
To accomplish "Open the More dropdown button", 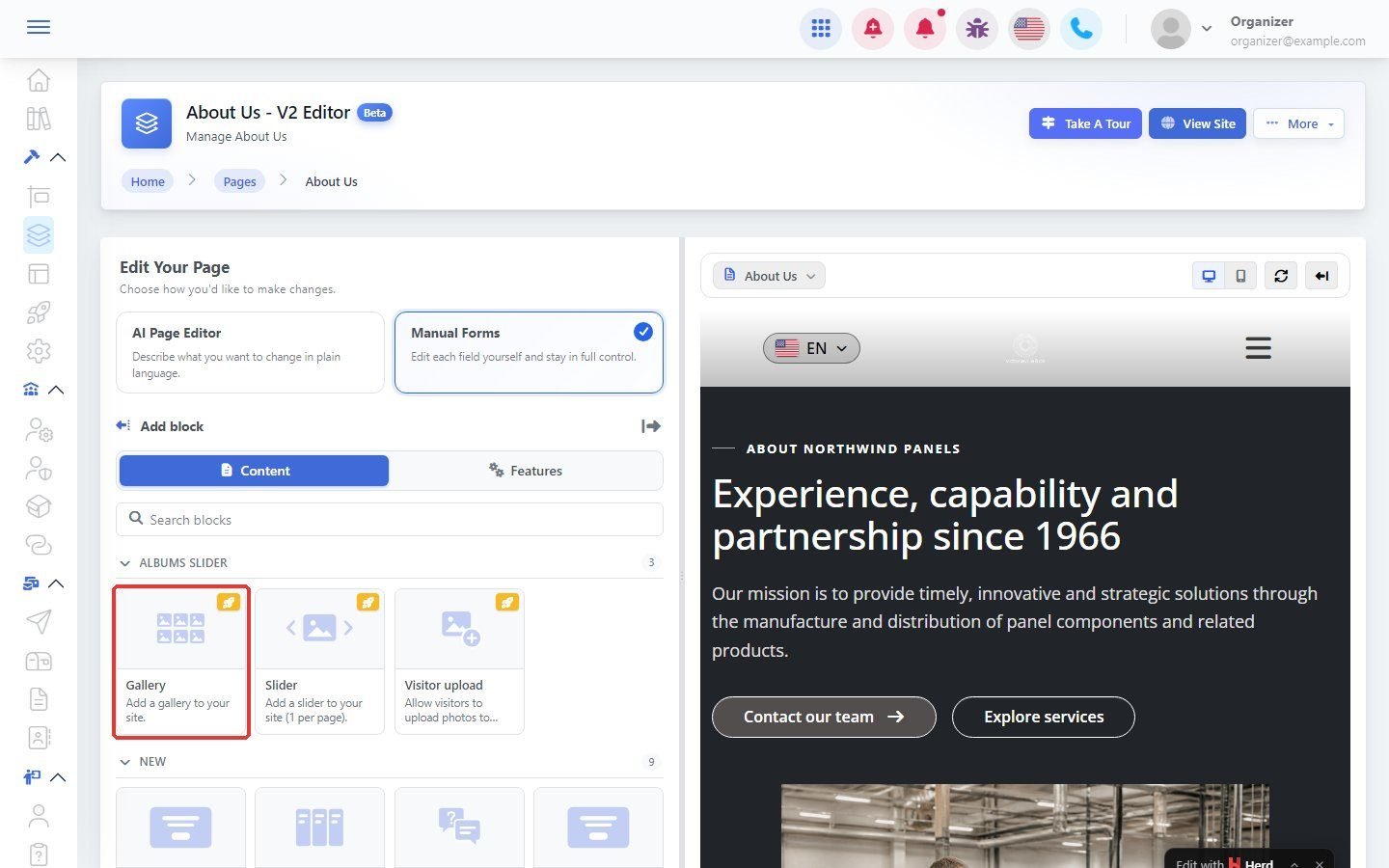I will tap(1298, 123).
